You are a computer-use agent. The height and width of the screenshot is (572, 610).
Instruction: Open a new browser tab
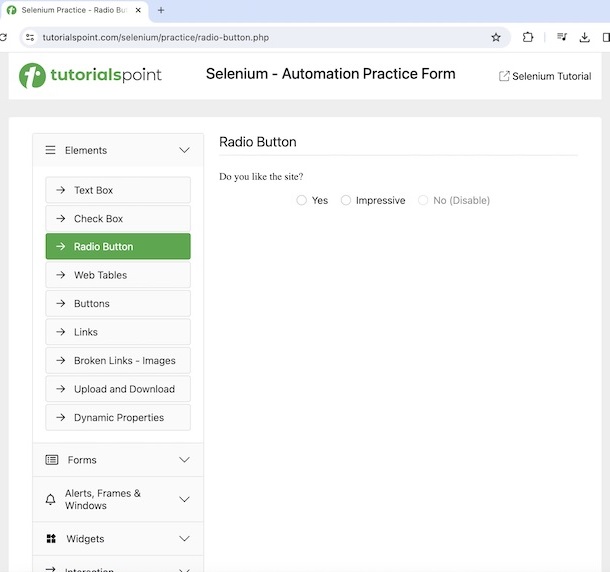[161, 10]
